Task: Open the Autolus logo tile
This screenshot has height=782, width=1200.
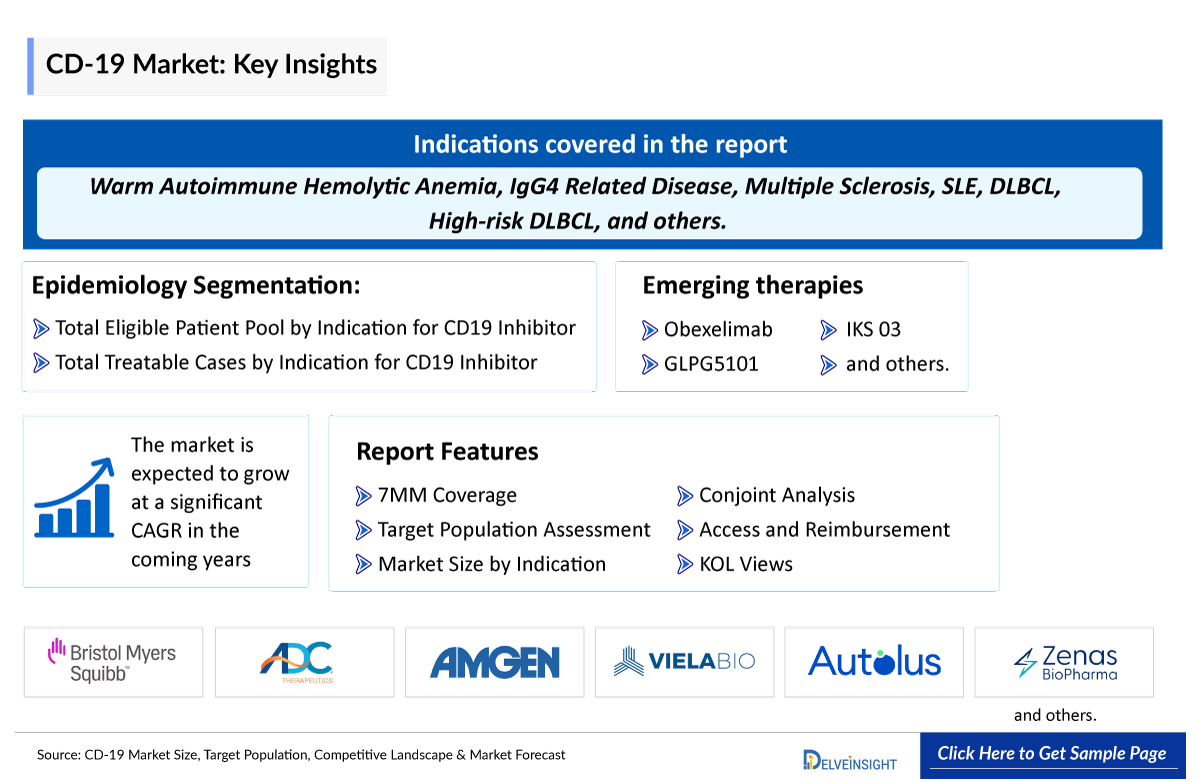Action: point(874,661)
